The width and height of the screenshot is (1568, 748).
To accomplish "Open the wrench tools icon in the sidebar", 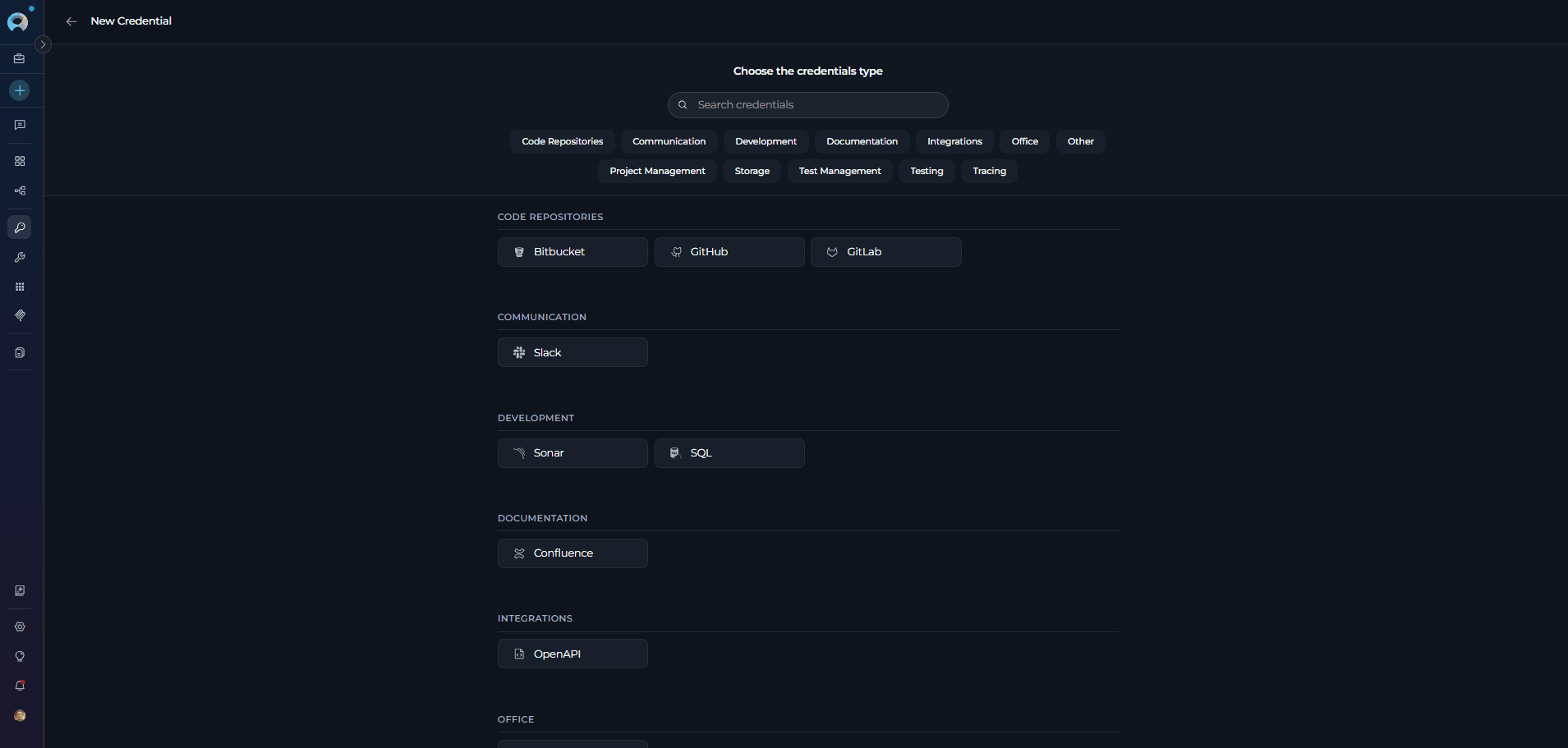I will (20, 257).
